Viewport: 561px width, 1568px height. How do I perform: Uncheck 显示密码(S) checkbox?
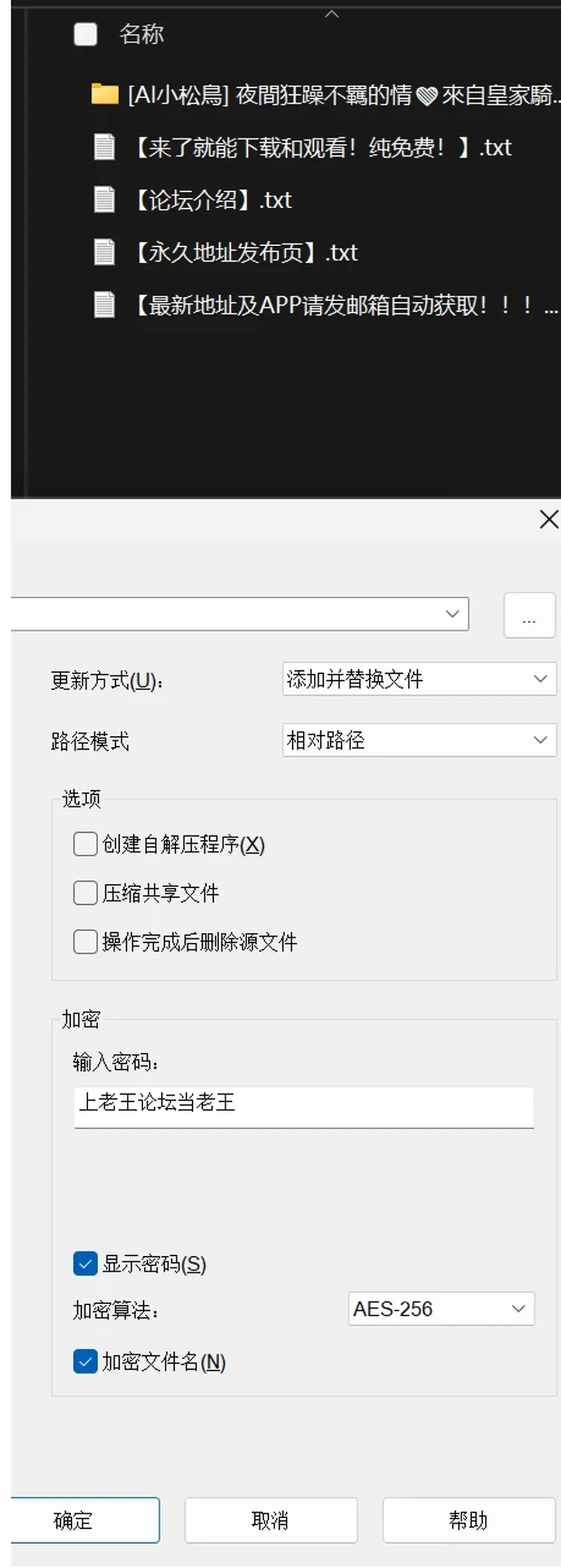[x=85, y=1264]
